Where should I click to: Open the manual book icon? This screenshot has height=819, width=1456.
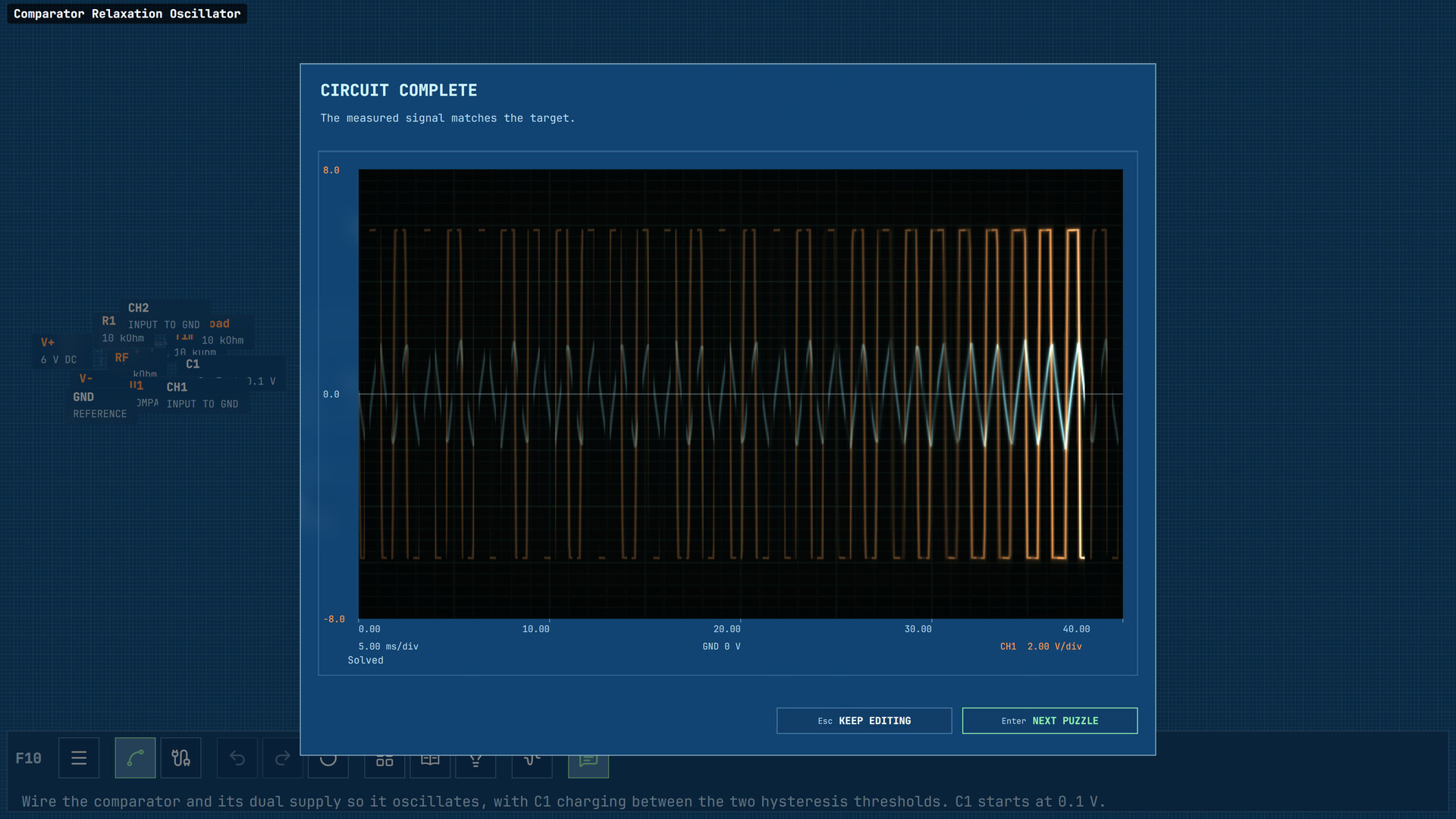(x=430, y=766)
